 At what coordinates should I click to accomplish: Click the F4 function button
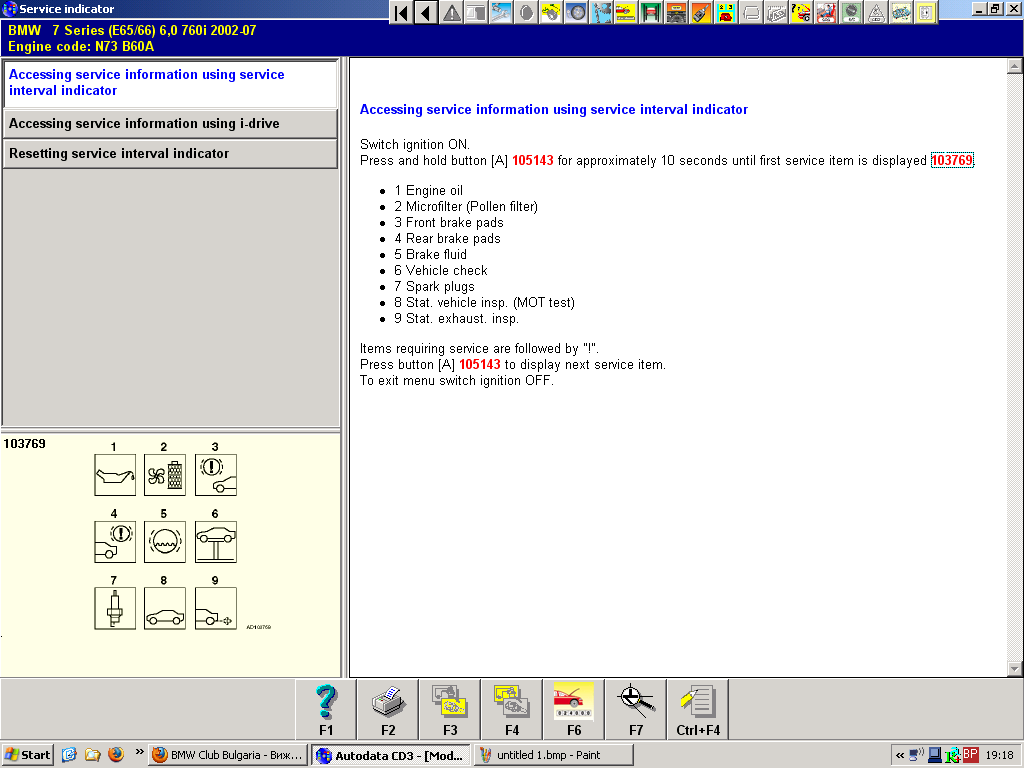(512, 709)
